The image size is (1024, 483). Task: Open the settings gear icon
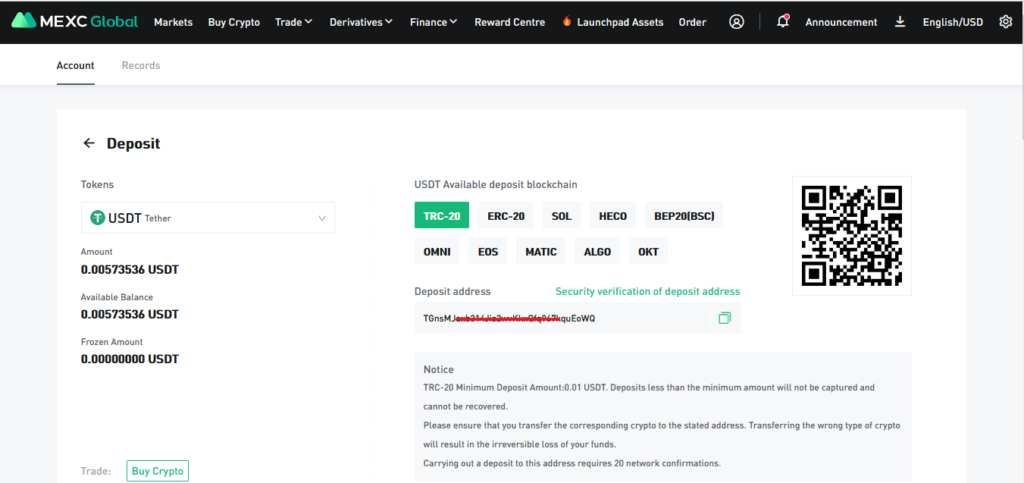1005,21
